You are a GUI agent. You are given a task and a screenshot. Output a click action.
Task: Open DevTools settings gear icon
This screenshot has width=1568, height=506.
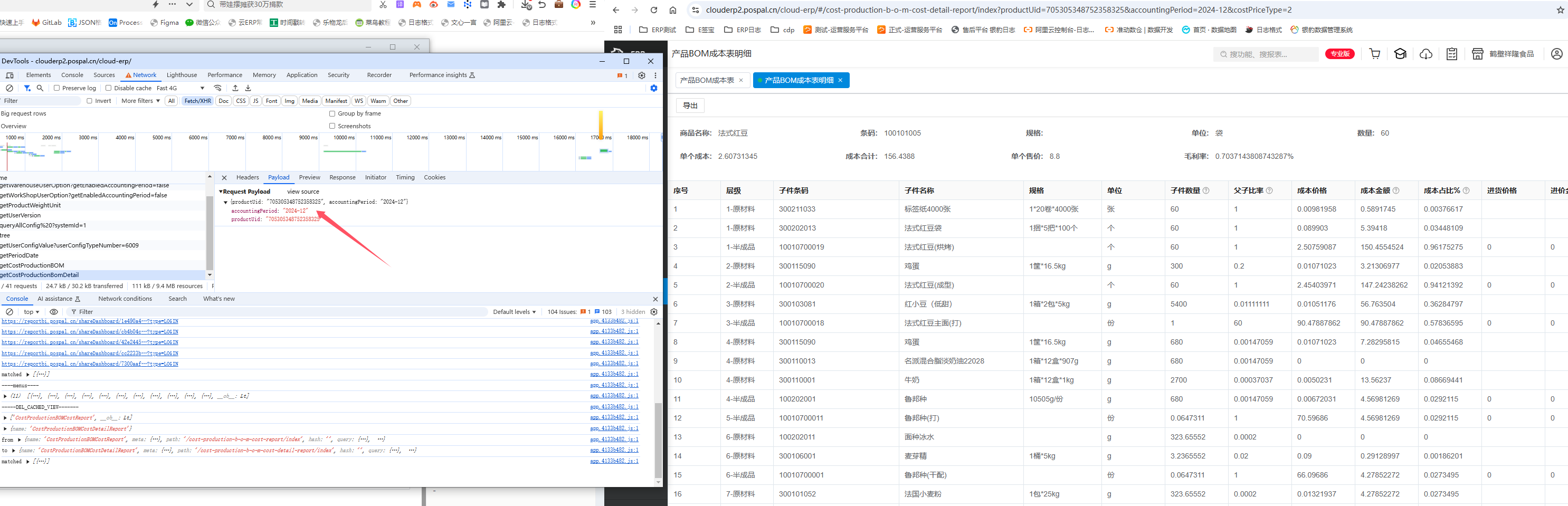641,75
